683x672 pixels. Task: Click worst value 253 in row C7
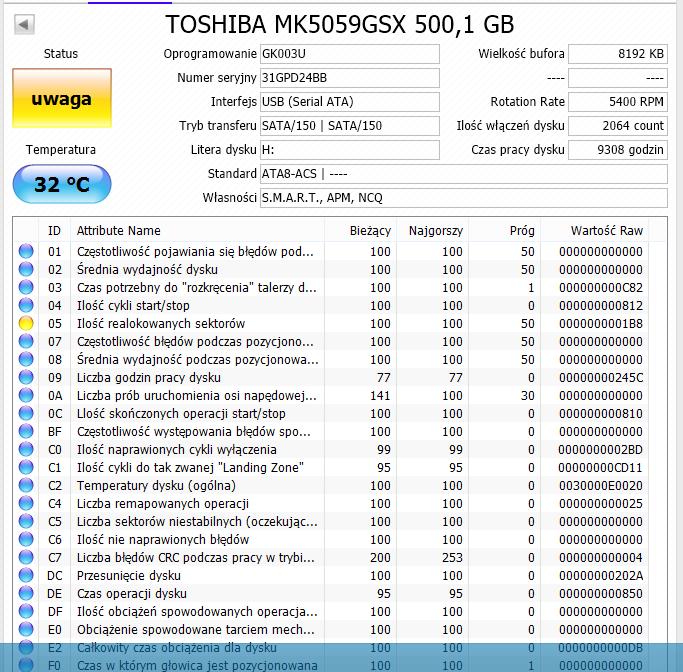pyautogui.click(x=452, y=557)
